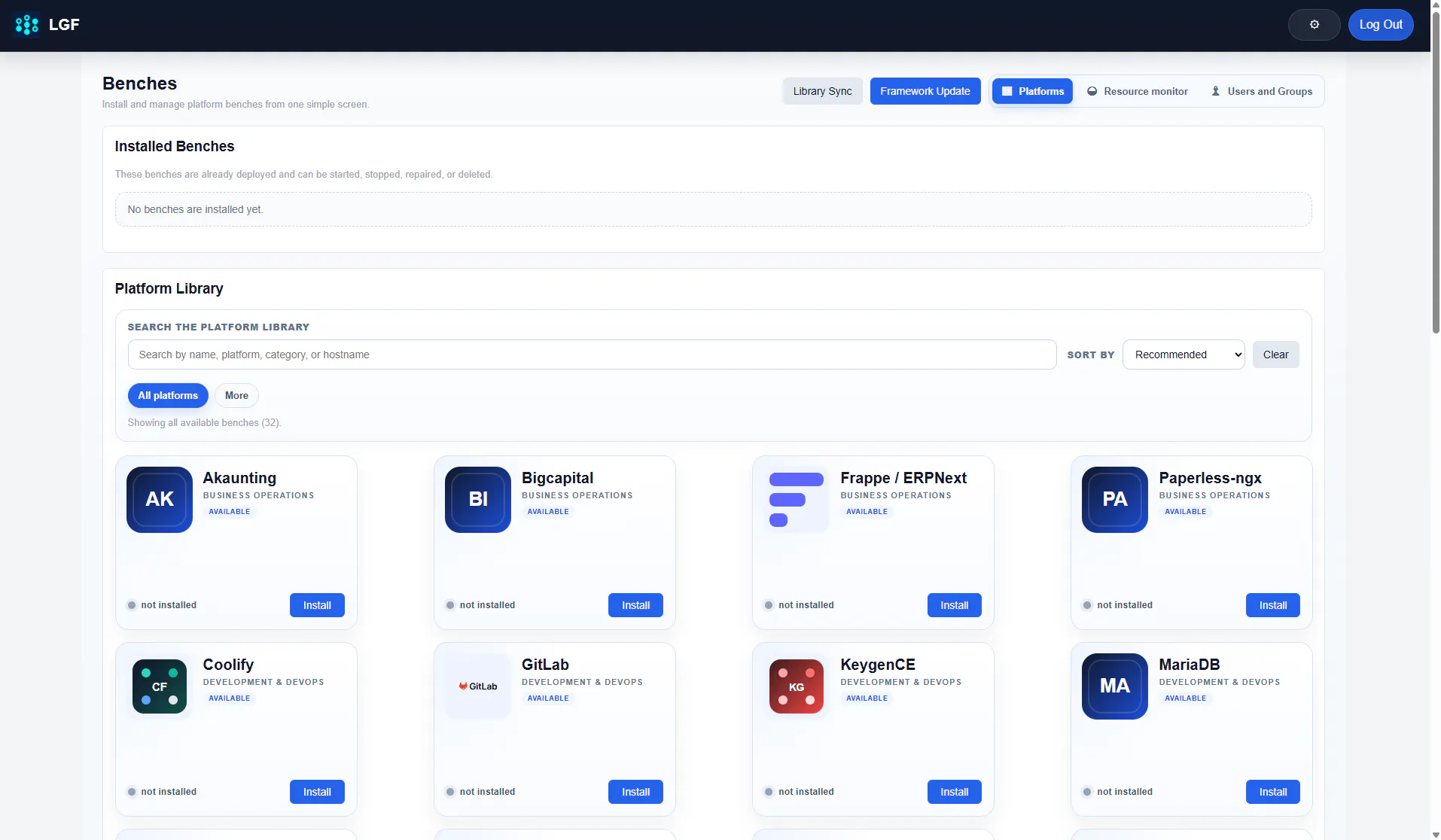Click the Paperless-ngx PA icon
1441x840 pixels.
click(1115, 500)
